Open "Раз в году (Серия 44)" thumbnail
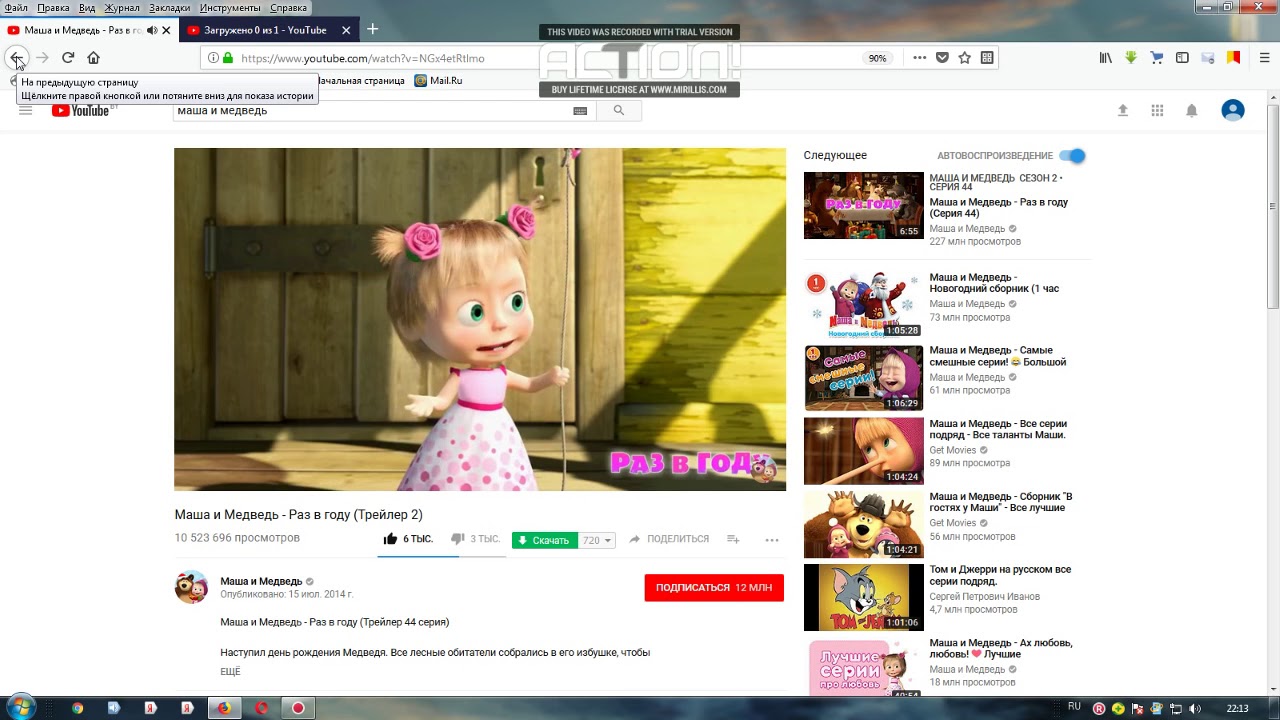 coord(864,206)
